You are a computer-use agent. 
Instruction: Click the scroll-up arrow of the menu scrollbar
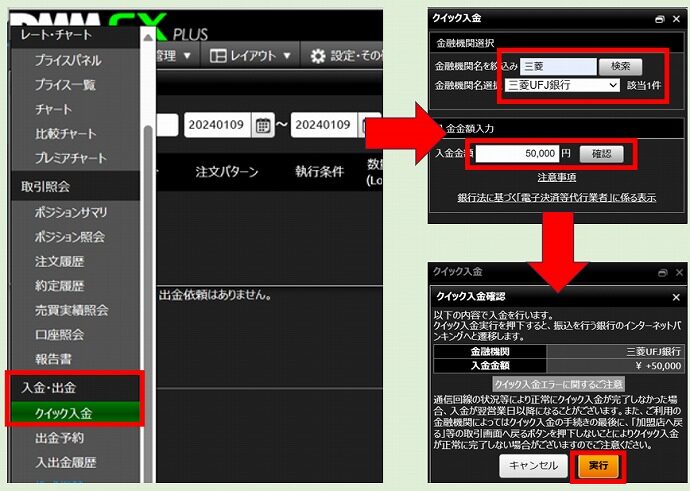pyautogui.click(x=149, y=33)
